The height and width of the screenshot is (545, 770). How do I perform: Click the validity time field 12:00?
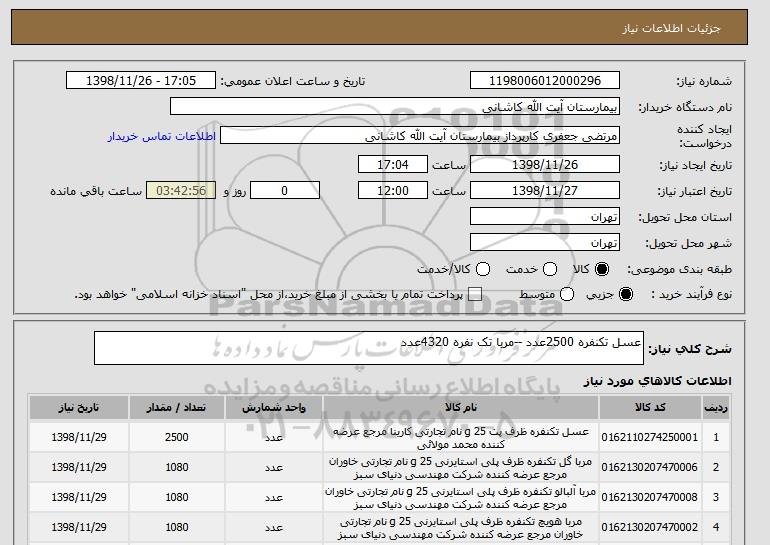click(393, 190)
